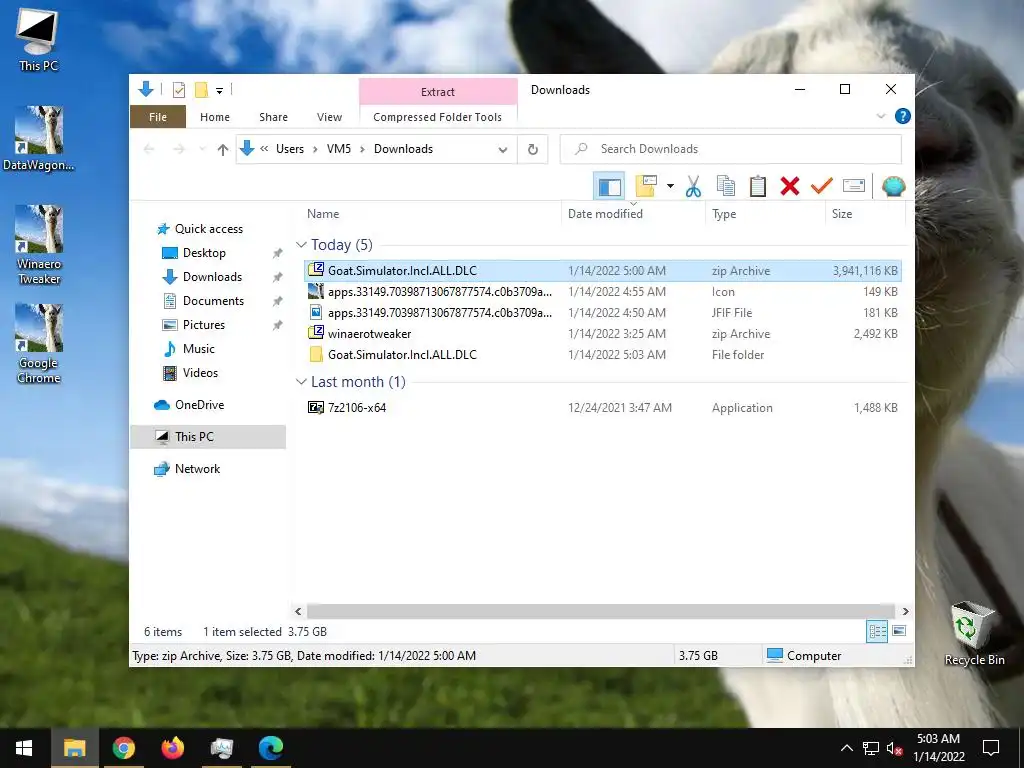Open Firefox from the taskbar

pos(172,748)
